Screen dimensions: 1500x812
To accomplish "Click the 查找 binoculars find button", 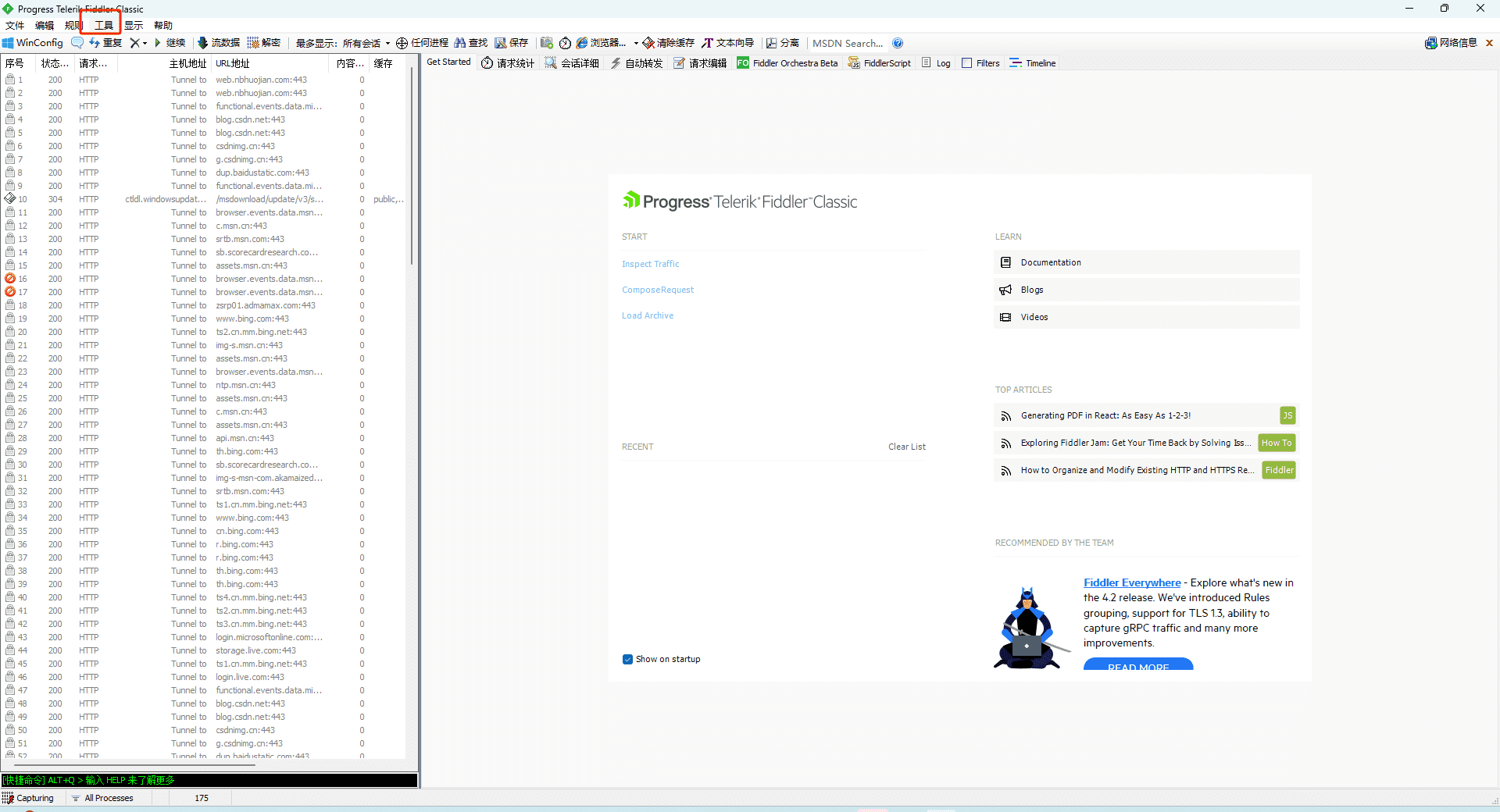I will 471,43.
